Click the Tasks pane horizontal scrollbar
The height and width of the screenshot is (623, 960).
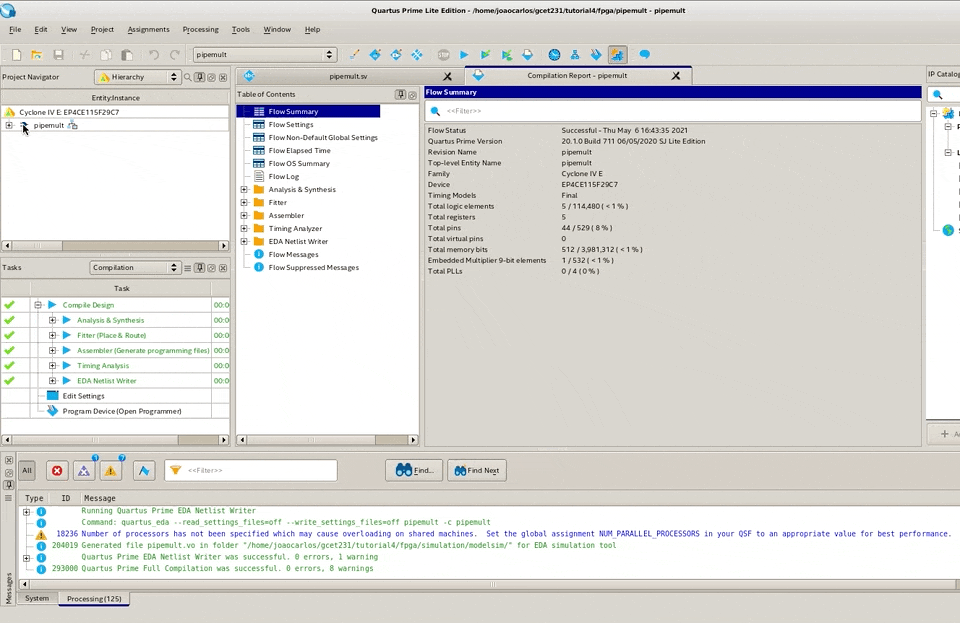[x=115, y=440]
